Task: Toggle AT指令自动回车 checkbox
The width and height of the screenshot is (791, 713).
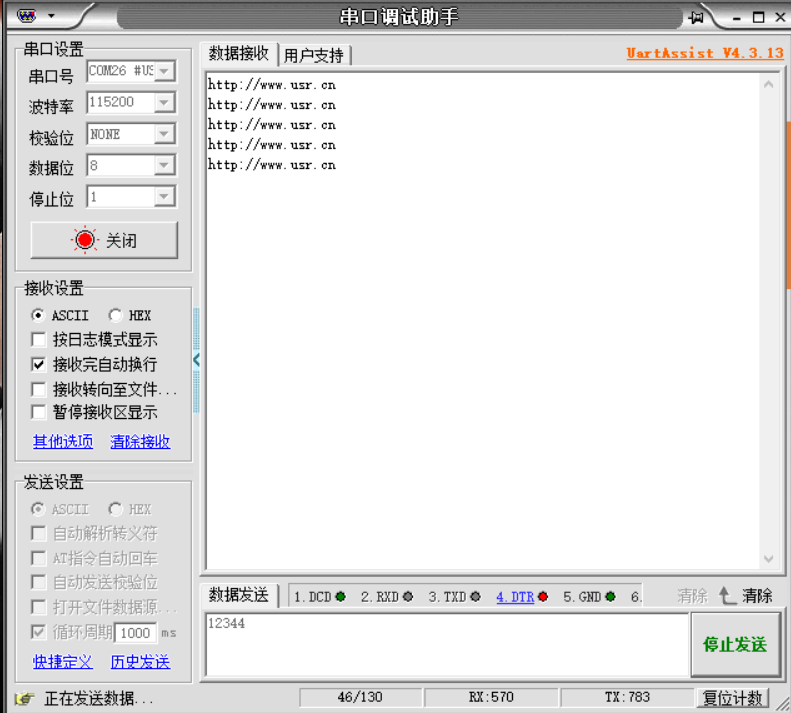Action: [x=39, y=558]
